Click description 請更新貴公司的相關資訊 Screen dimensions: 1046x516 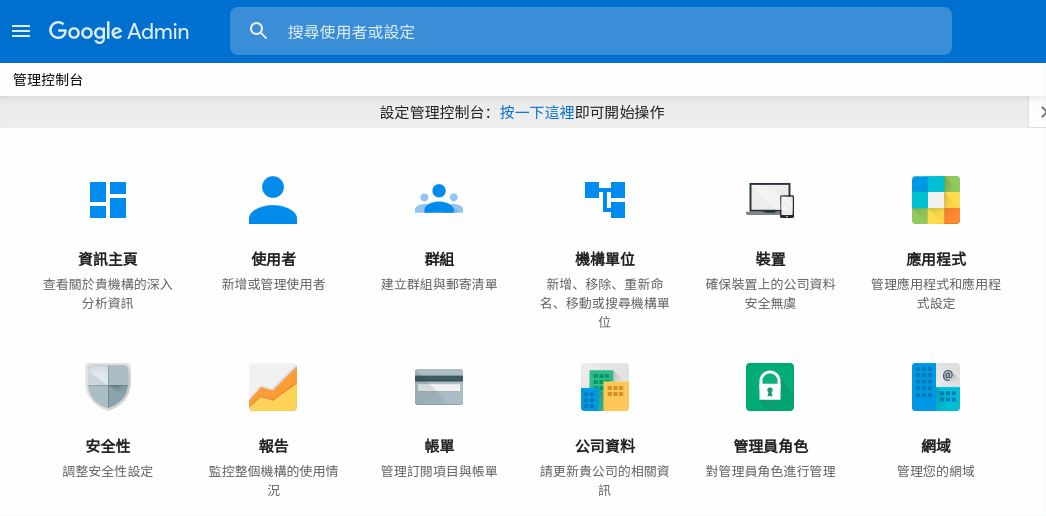(x=605, y=481)
